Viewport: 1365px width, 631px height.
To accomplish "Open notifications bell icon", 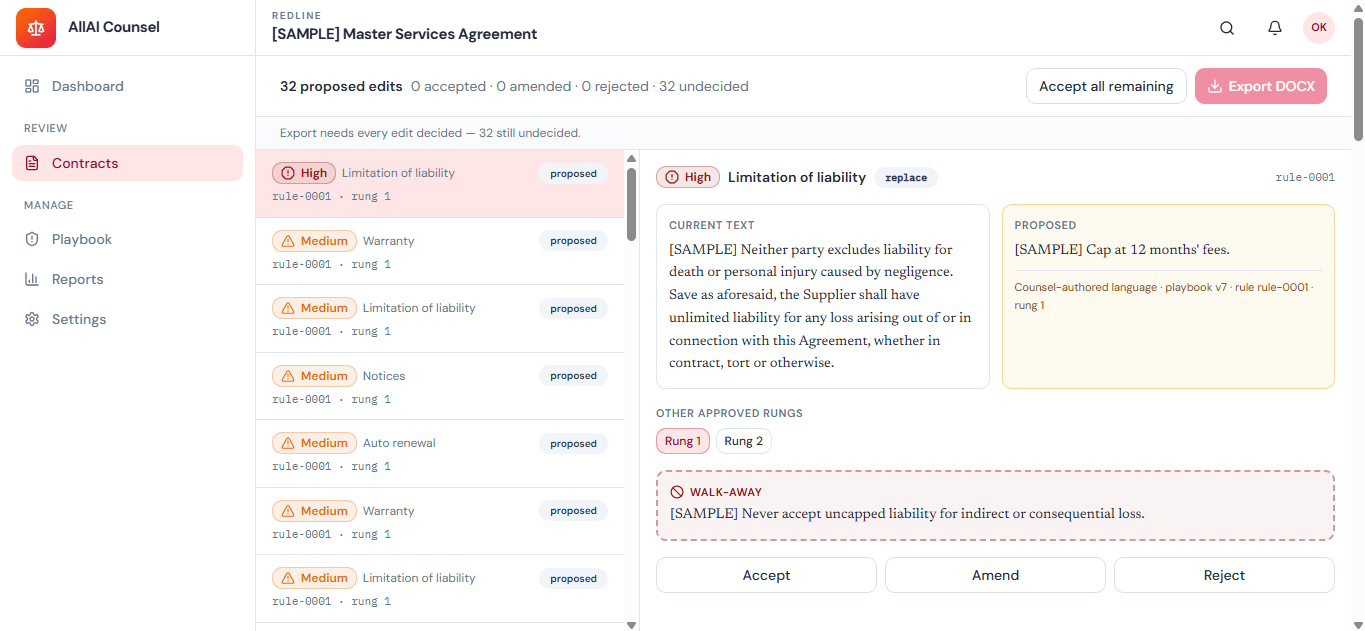I will [x=1275, y=28].
